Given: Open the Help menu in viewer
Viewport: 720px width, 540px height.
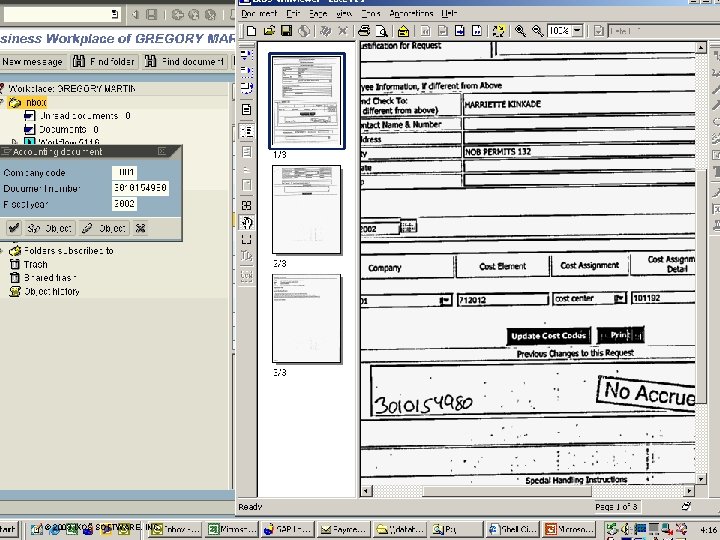Looking at the screenshot, I should point(449,14).
